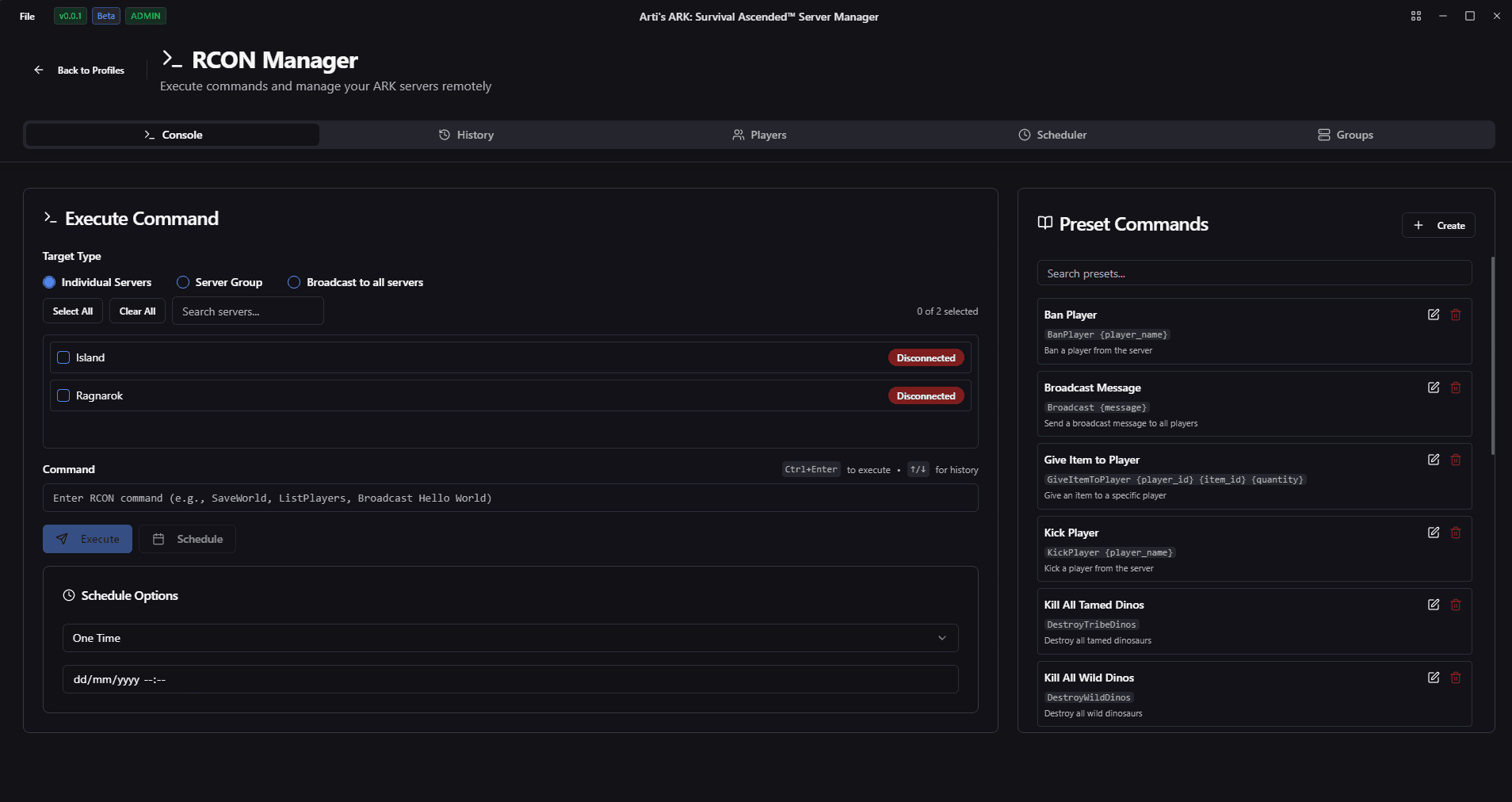Edit the Kill All Tamed Dinos preset

pyautogui.click(x=1433, y=605)
